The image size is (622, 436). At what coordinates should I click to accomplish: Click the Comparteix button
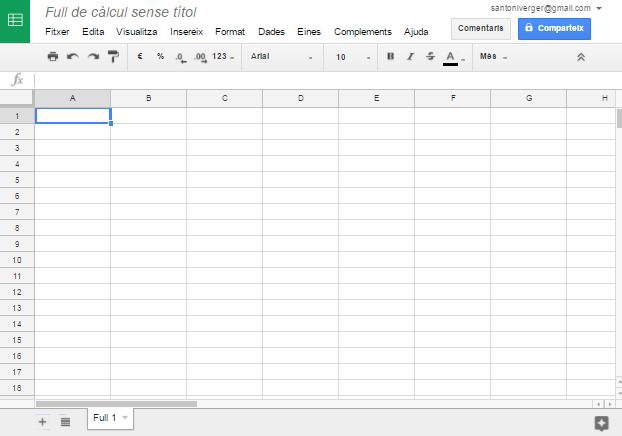[x=554, y=28]
